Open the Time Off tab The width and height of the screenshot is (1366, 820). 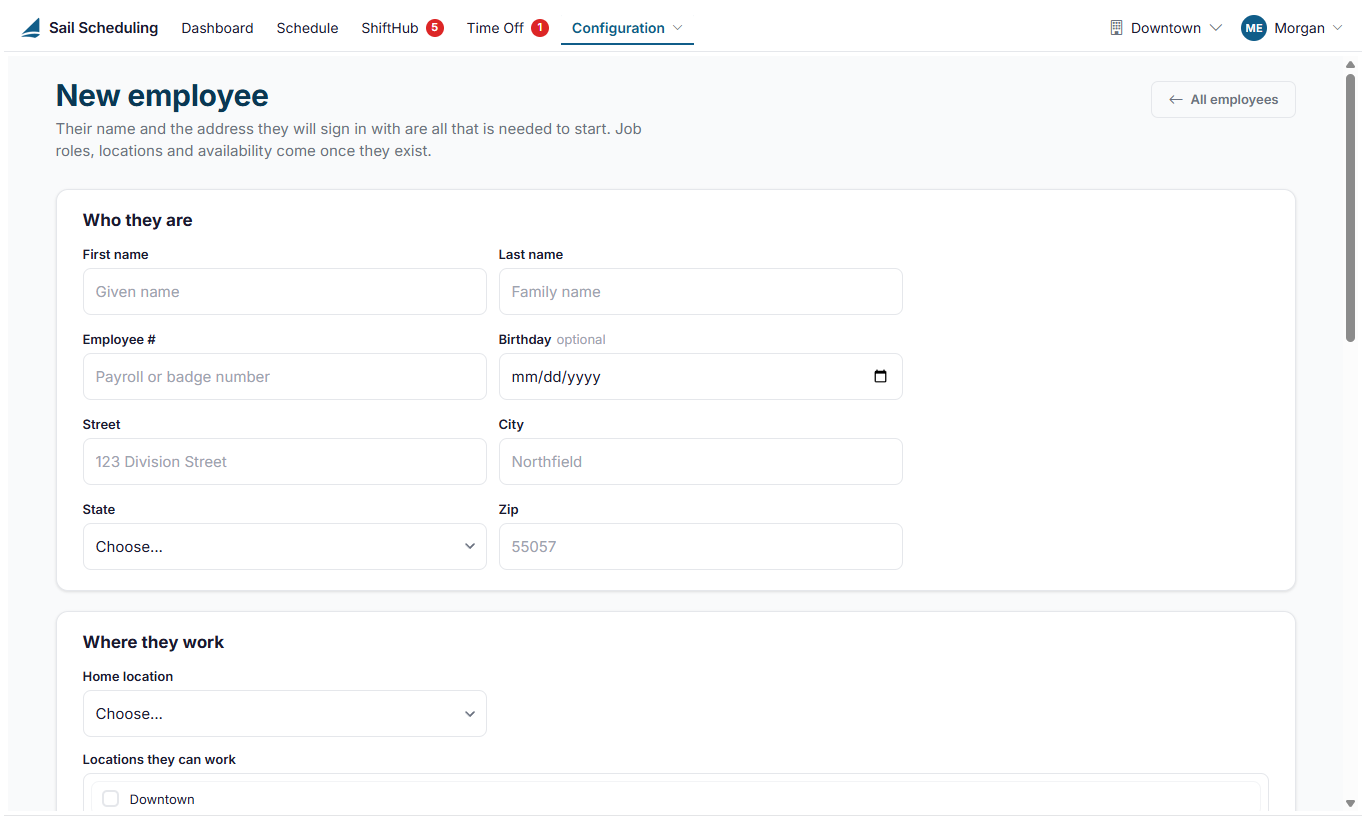point(495,28)
